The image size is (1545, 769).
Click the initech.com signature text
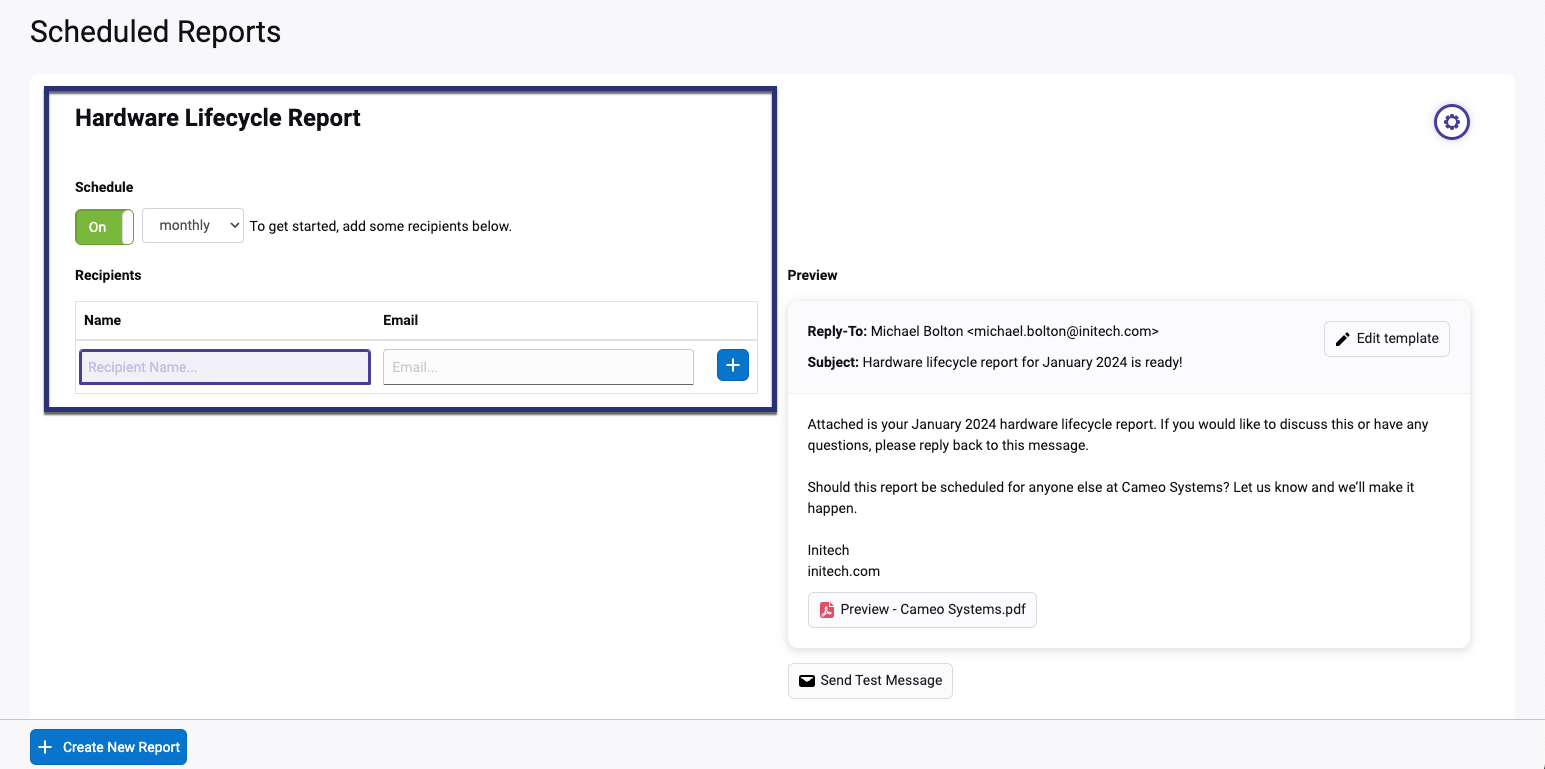(x=844, y=571)
